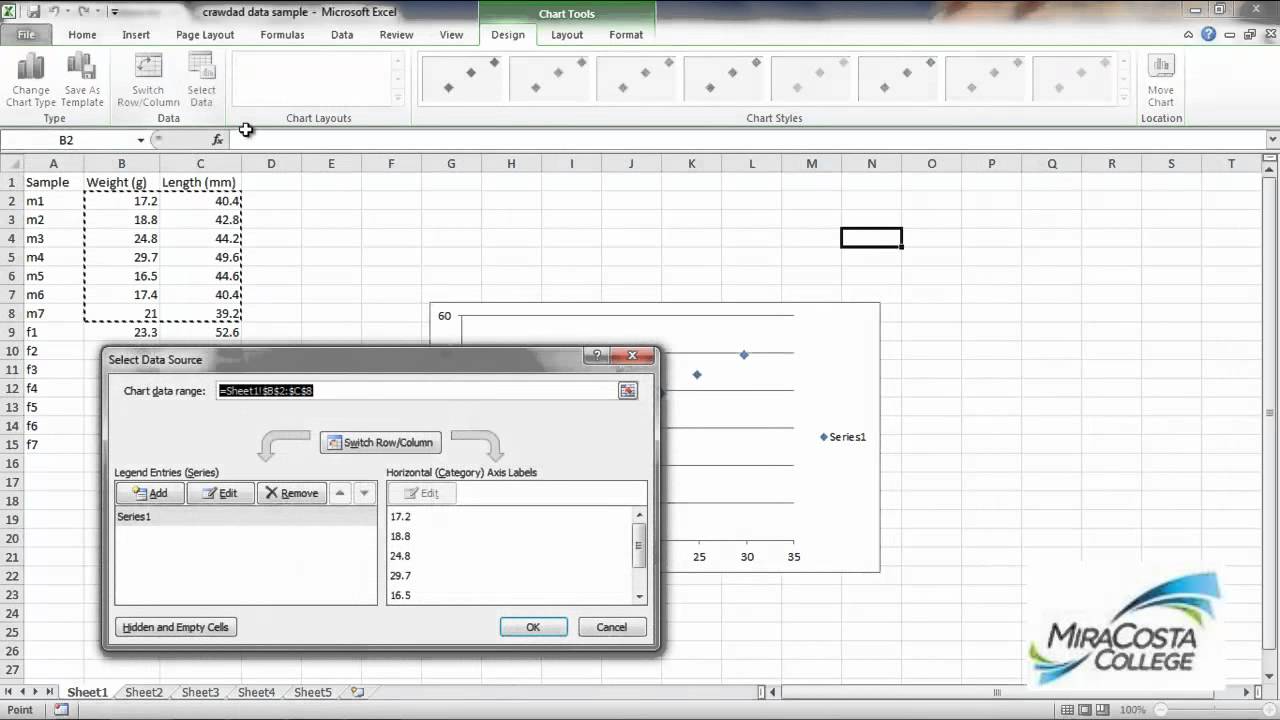This screenshot has height=720, width=1280.
Task: Click Edit series button
Action: point(220,493)
